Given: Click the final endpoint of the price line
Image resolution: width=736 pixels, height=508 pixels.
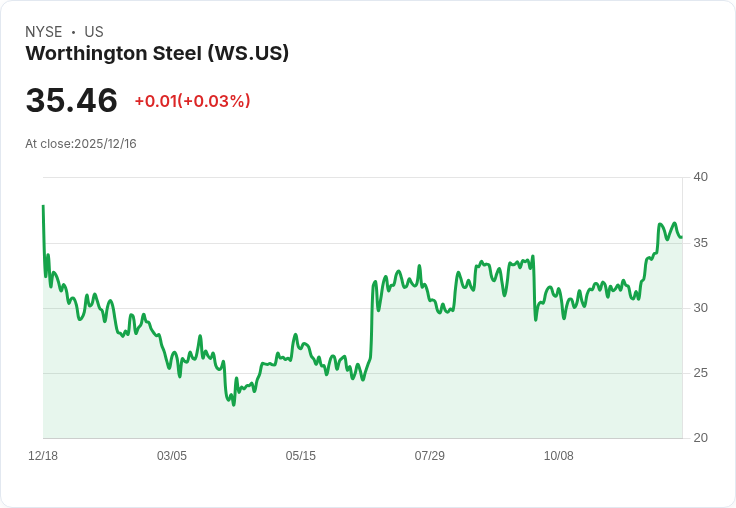Looking at the screenshot, I should coord(681,238).
